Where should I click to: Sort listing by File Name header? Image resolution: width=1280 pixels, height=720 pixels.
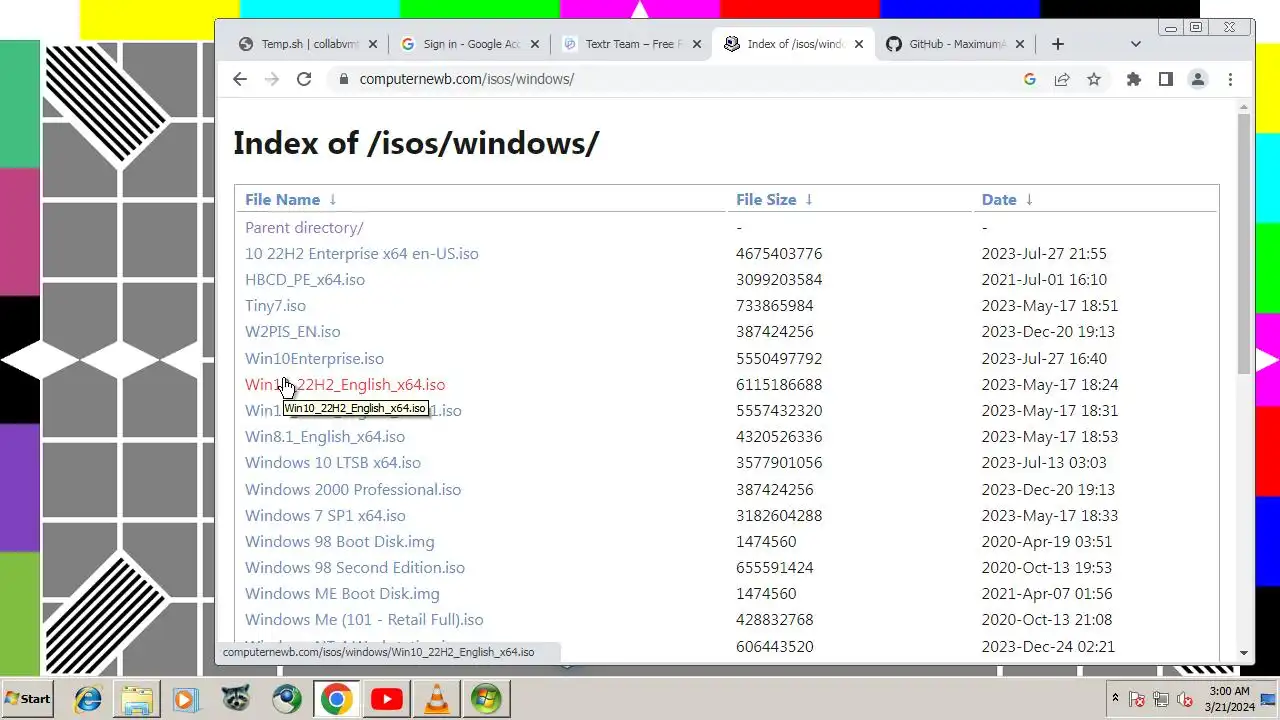(282, 200)
